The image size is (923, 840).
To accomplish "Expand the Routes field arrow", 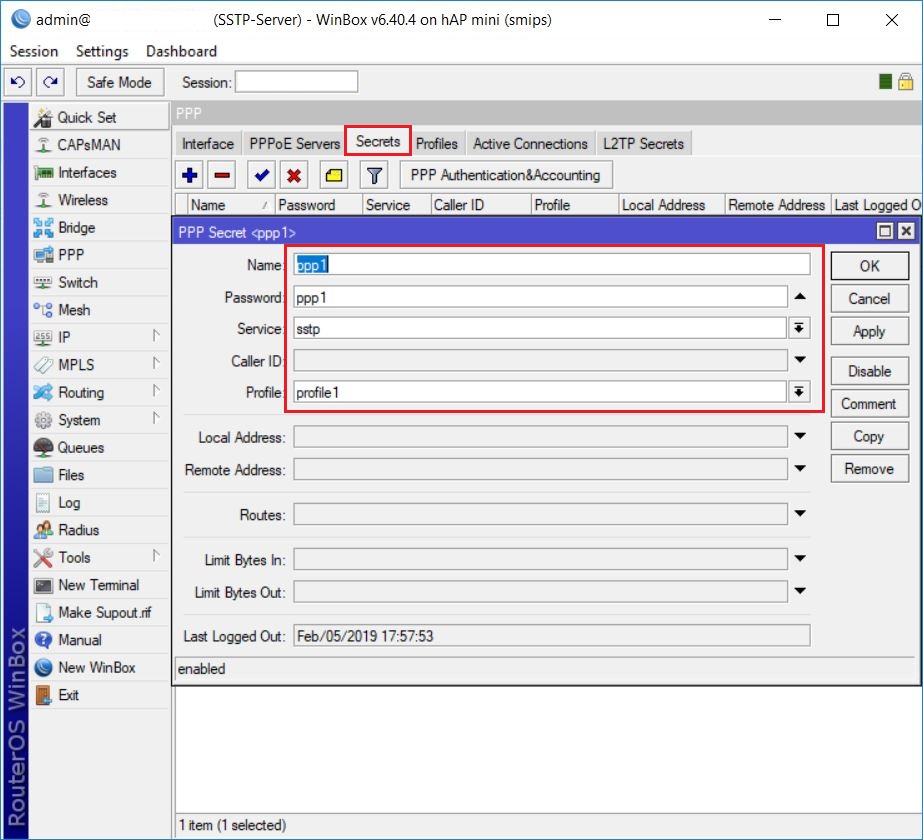I will tap(800, 514).
